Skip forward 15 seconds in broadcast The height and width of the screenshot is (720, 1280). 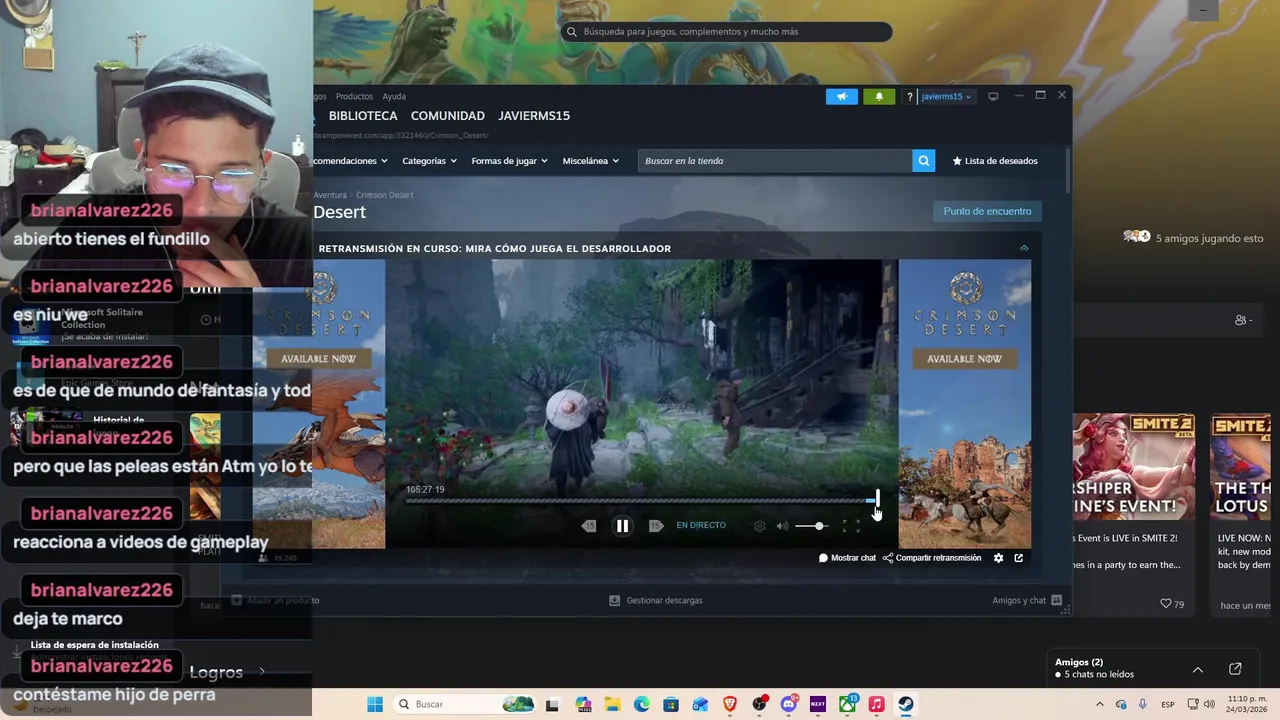point(655,526)
